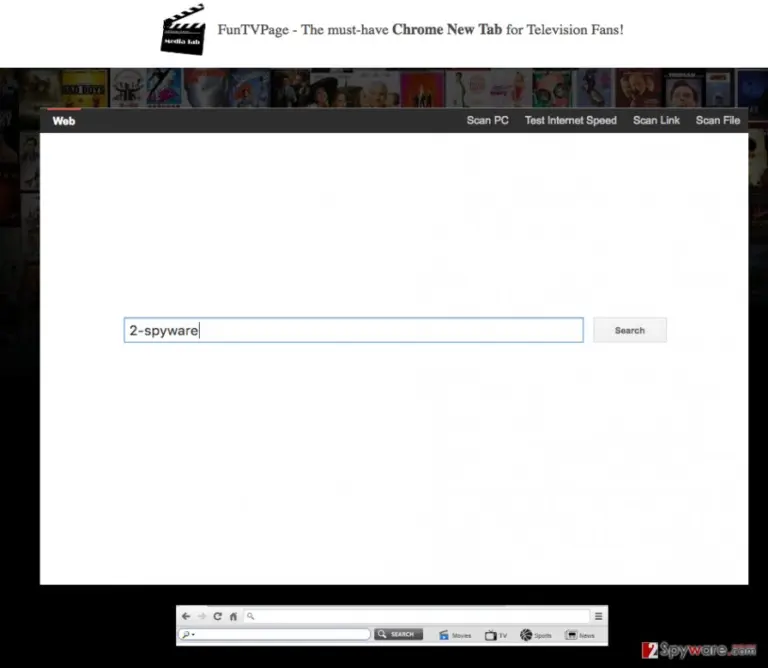Image resolution: width=768 pixels, height=668 pixels.
Task: Open home page via house icon
Action: [234, 616]
